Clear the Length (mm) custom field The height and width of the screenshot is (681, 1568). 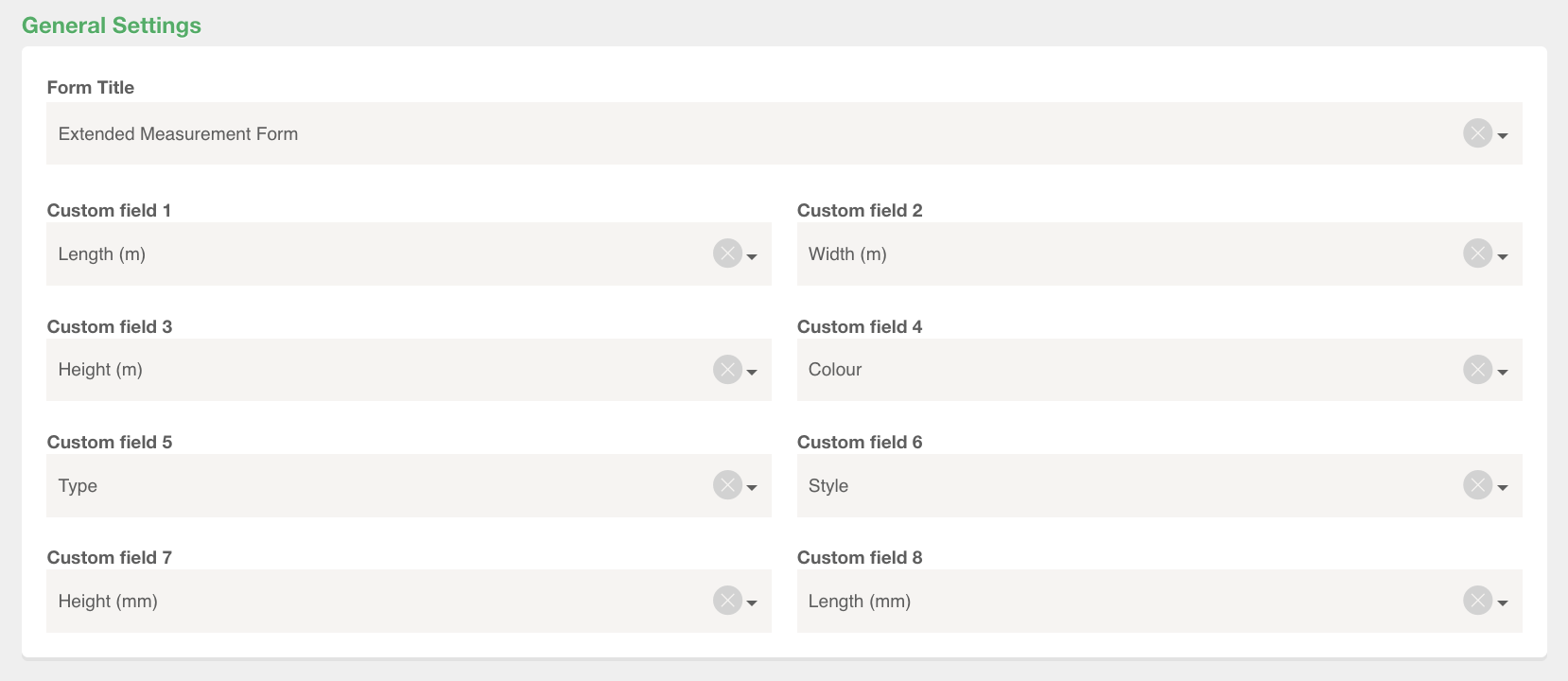(x=1477, y=601)
